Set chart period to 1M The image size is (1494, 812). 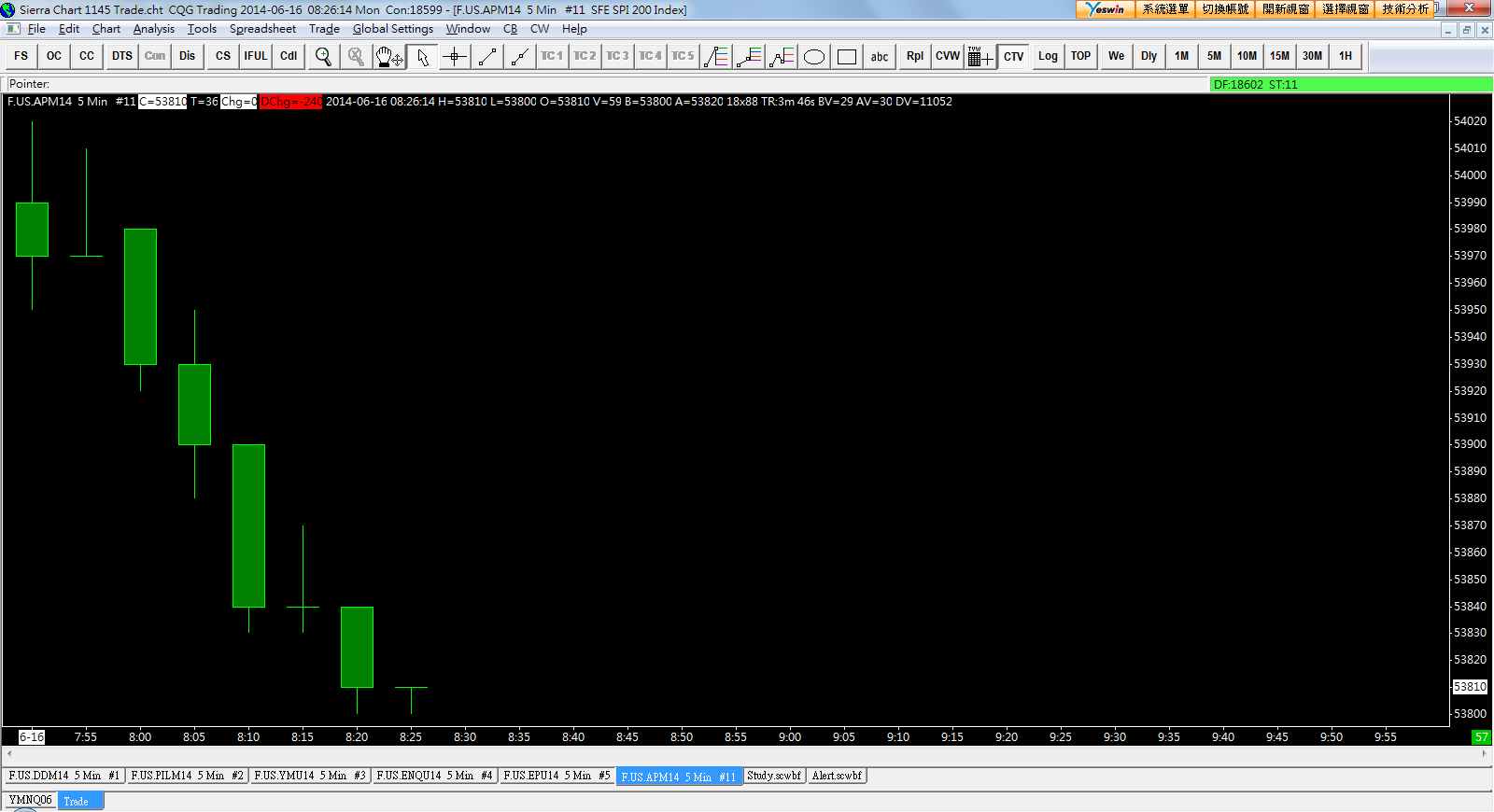point(1181,56)
